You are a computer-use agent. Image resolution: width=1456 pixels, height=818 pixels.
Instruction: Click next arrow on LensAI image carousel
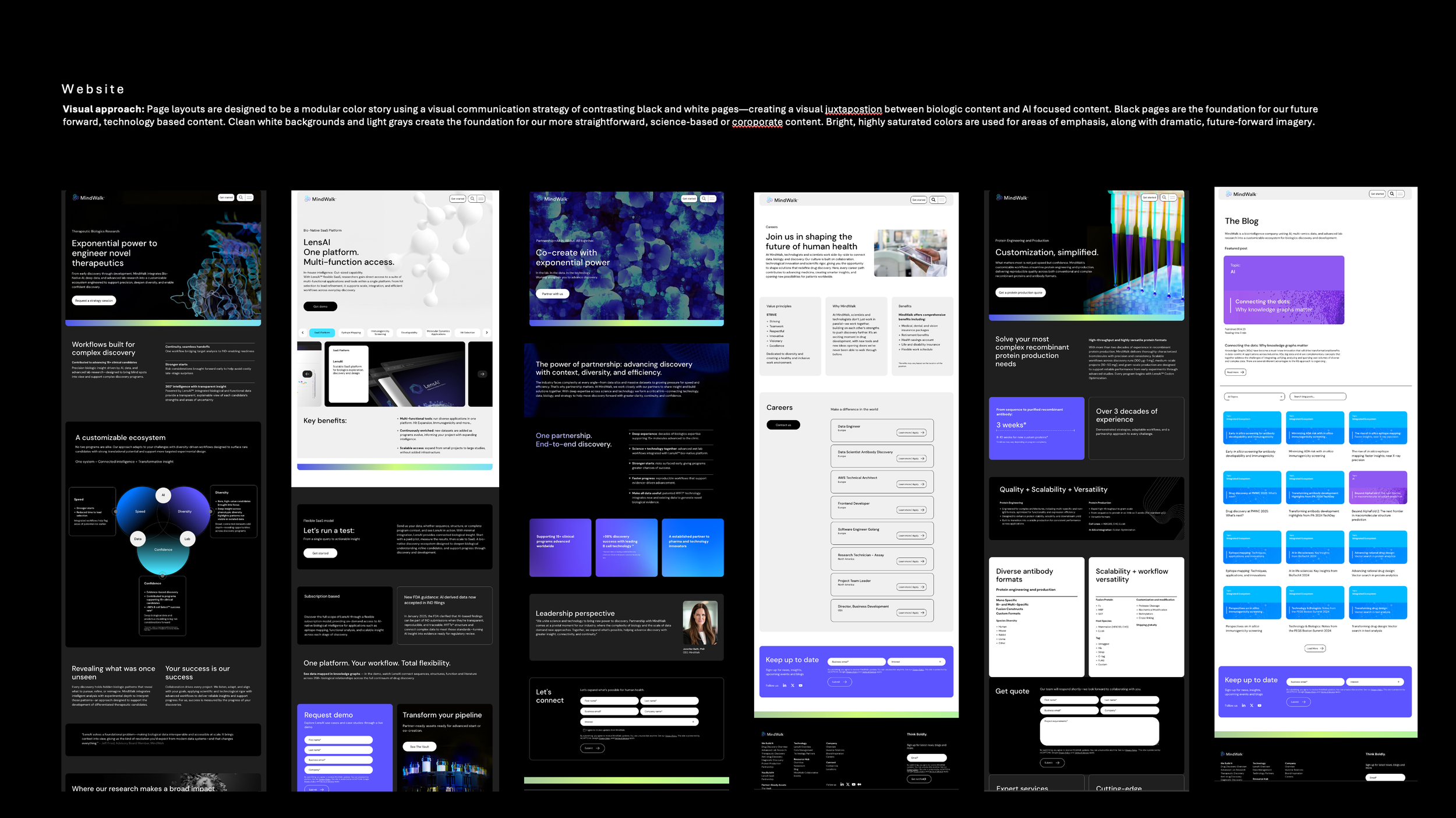[482, 374]
